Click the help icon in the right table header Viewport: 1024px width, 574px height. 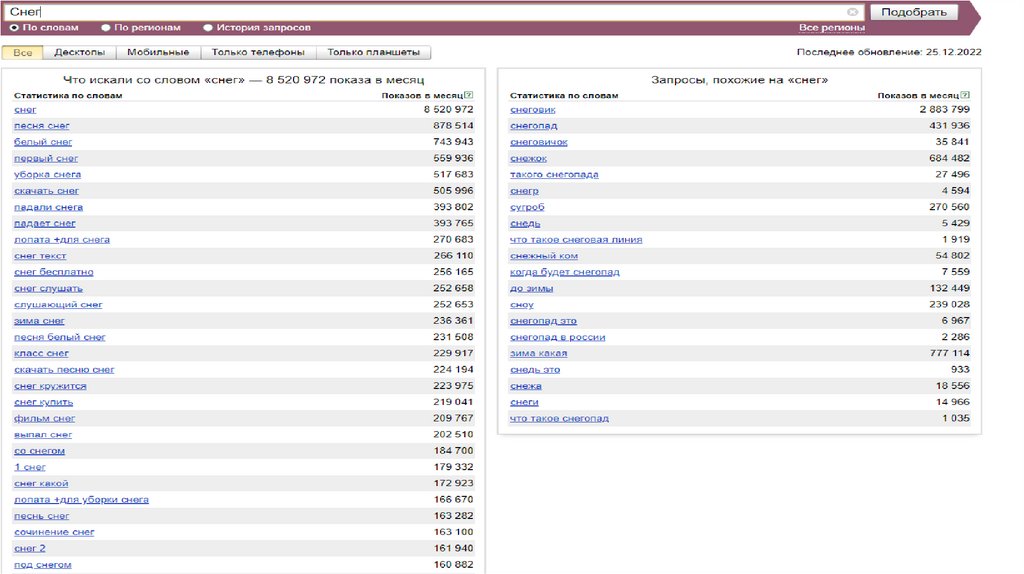coord(965,95)
